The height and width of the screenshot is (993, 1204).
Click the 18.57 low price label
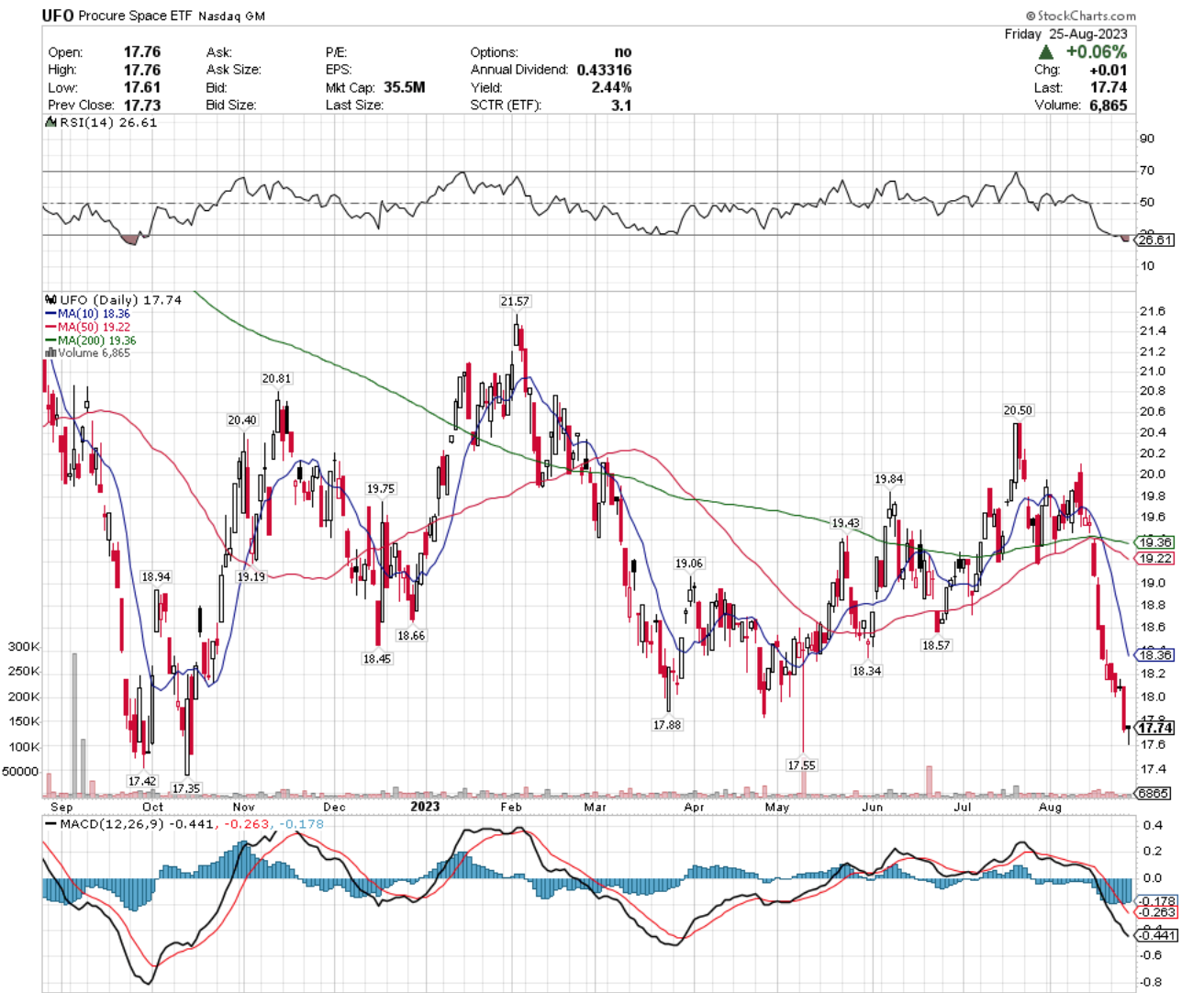click(936, 645)
